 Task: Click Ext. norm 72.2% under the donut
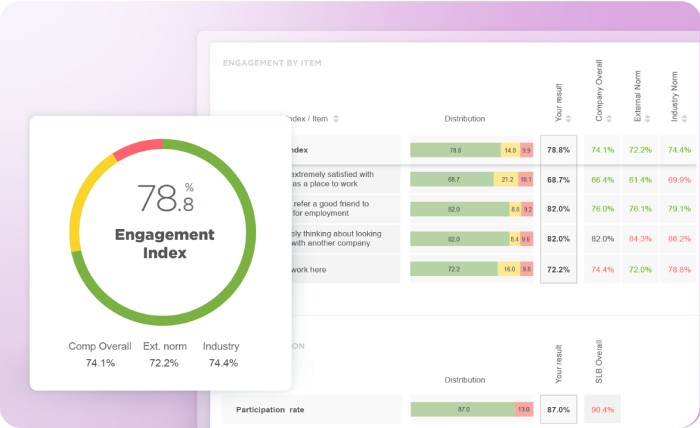(x=165, y=355)
